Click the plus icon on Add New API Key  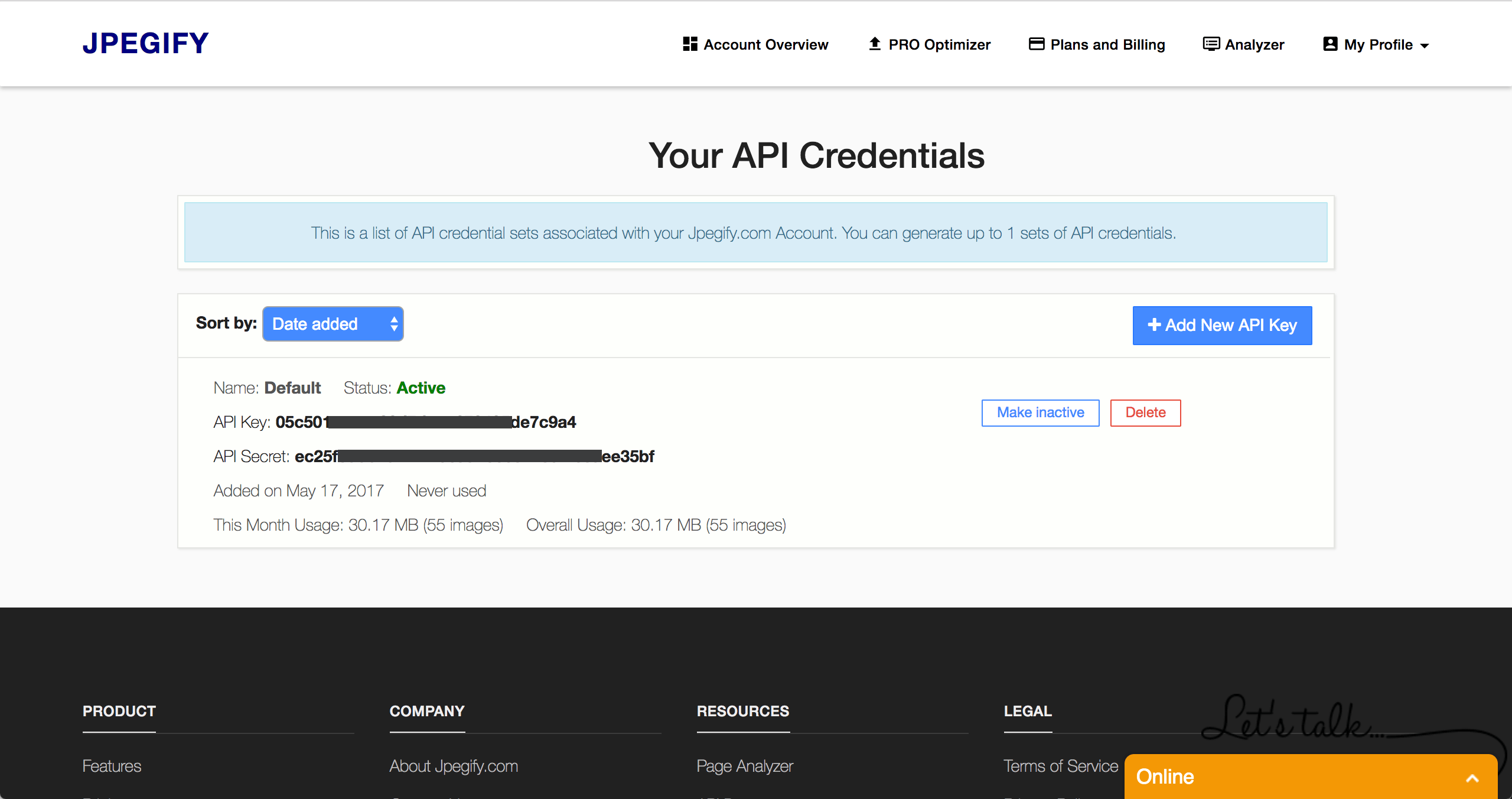click(x=1154, y=325)
